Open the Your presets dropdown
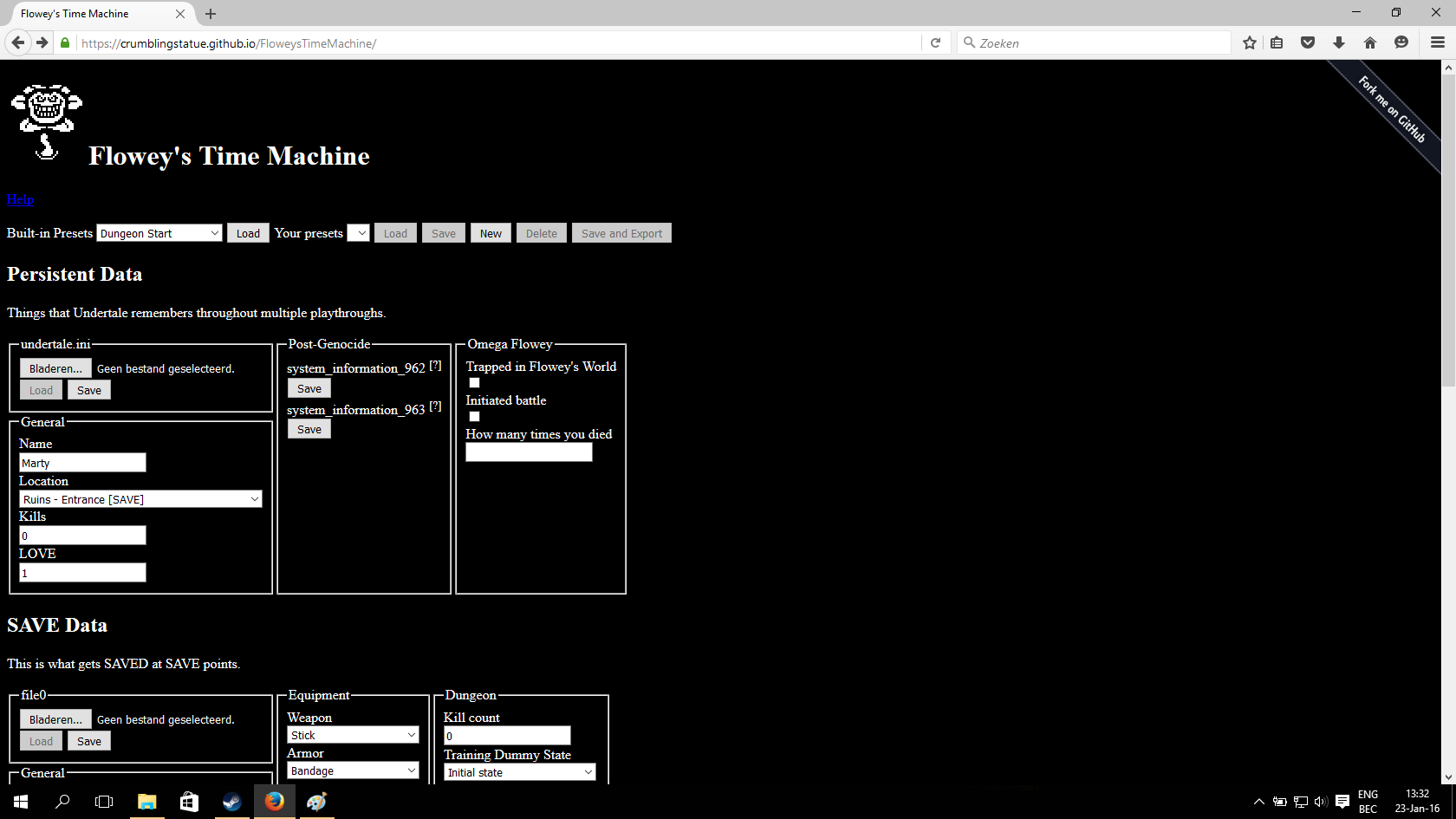1456x819 pixels. pyautogui.click(x=359, y=233)
